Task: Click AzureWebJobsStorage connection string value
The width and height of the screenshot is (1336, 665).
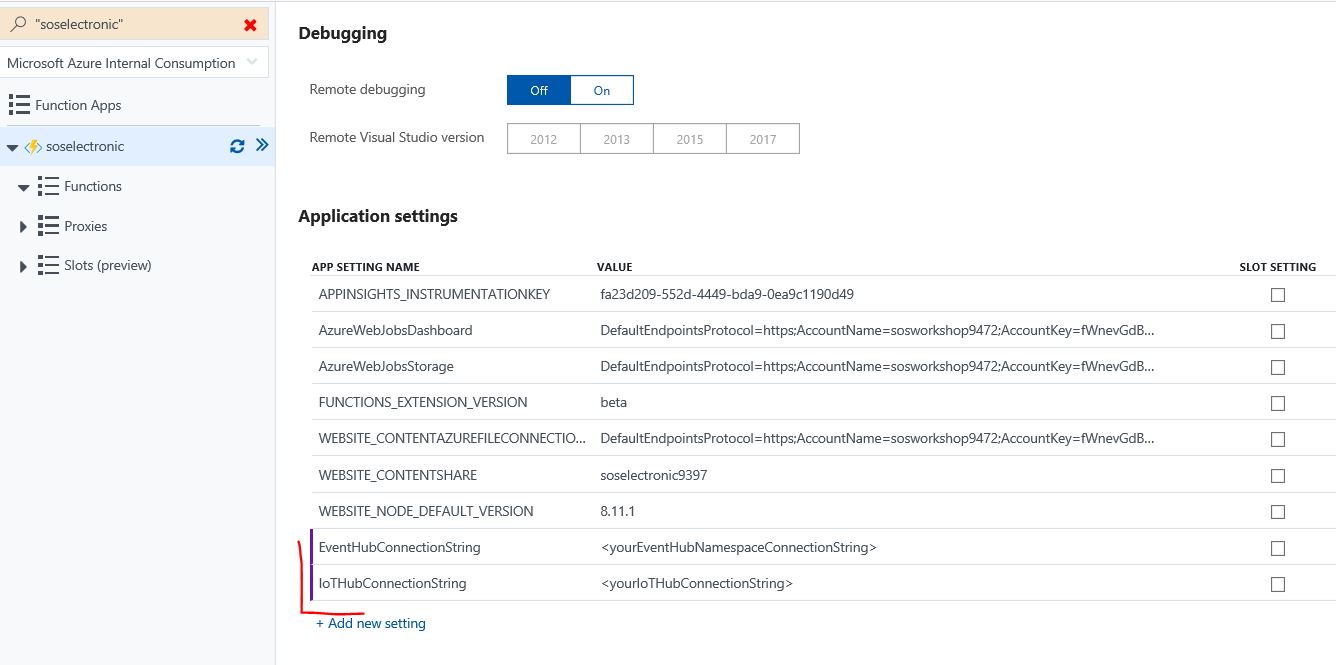Action: [879, 366]
